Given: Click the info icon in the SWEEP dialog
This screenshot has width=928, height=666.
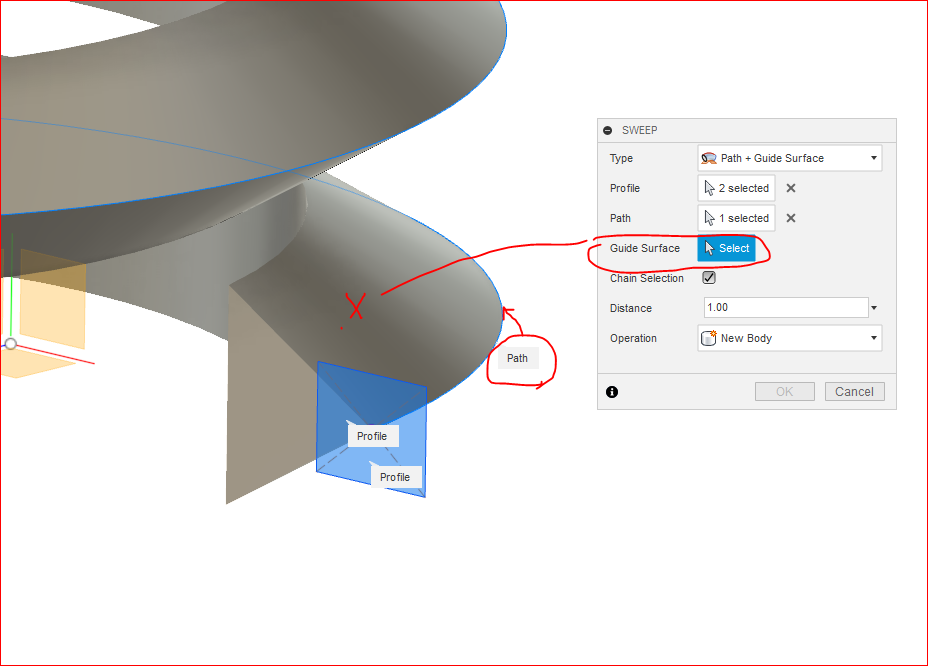Looking at the screenshot, I should click(x=611, y=391).
